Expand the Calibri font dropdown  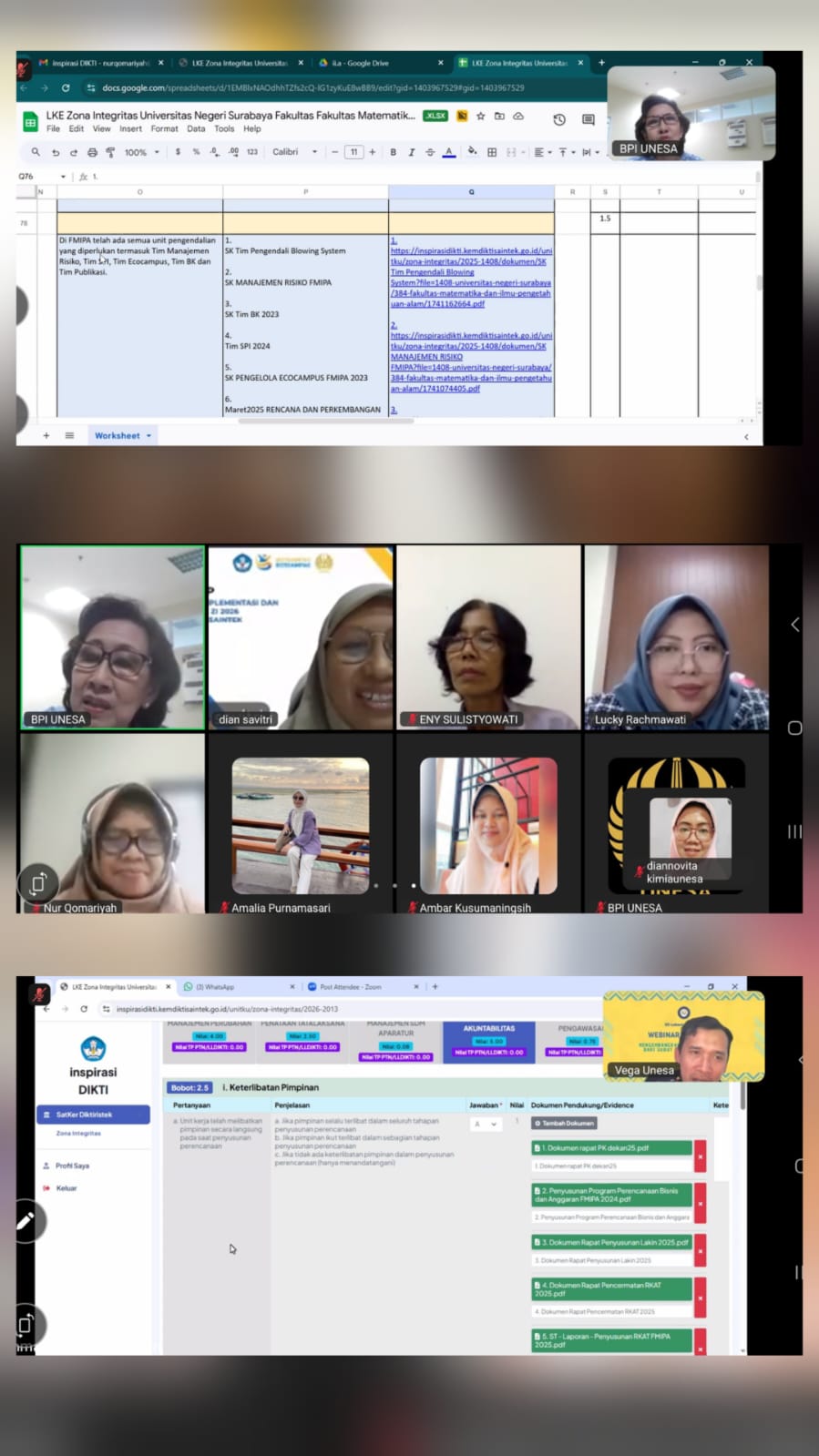point(295,152)
